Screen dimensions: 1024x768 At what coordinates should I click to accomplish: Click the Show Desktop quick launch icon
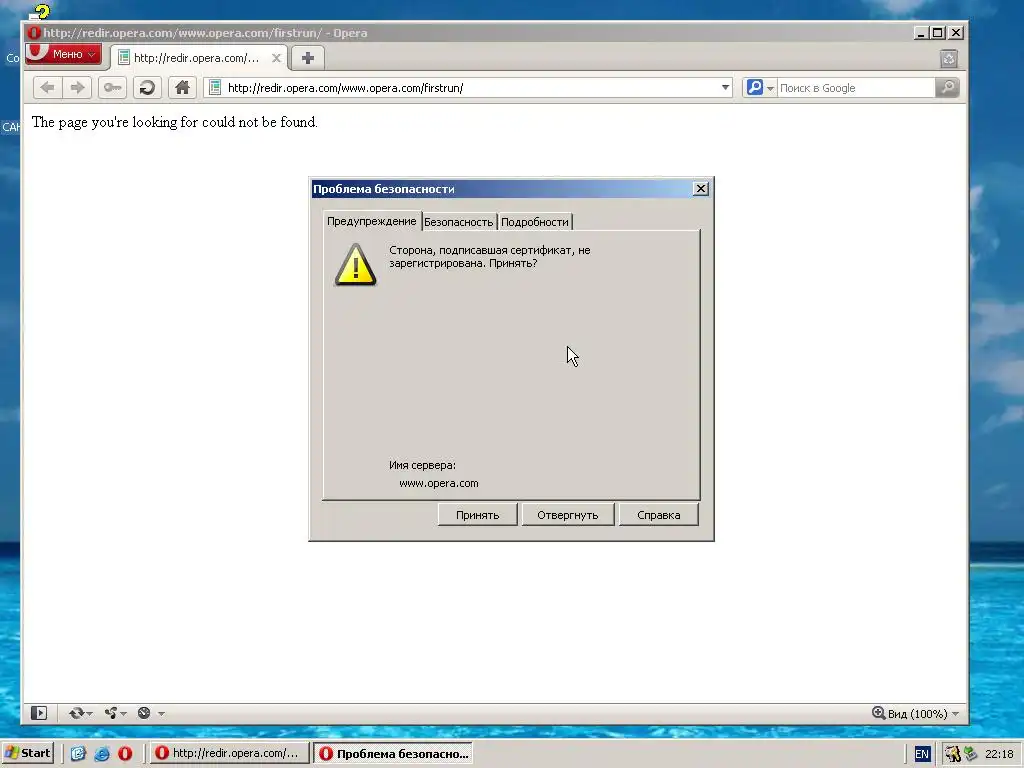78,754
